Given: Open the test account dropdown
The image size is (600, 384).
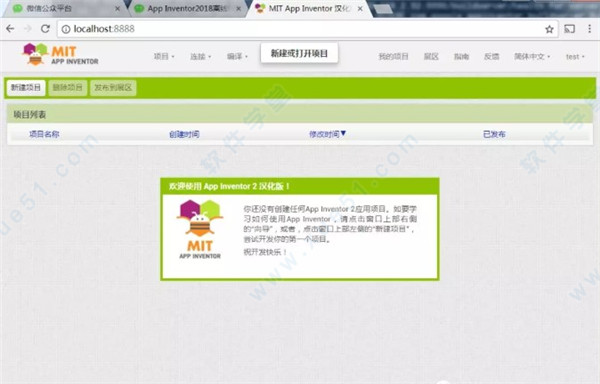Looking at the screenshot, I should (575, 57).
